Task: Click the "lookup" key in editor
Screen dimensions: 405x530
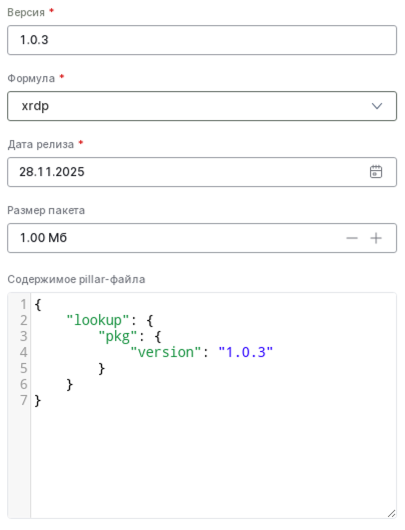Action: [x=98, y=320]
